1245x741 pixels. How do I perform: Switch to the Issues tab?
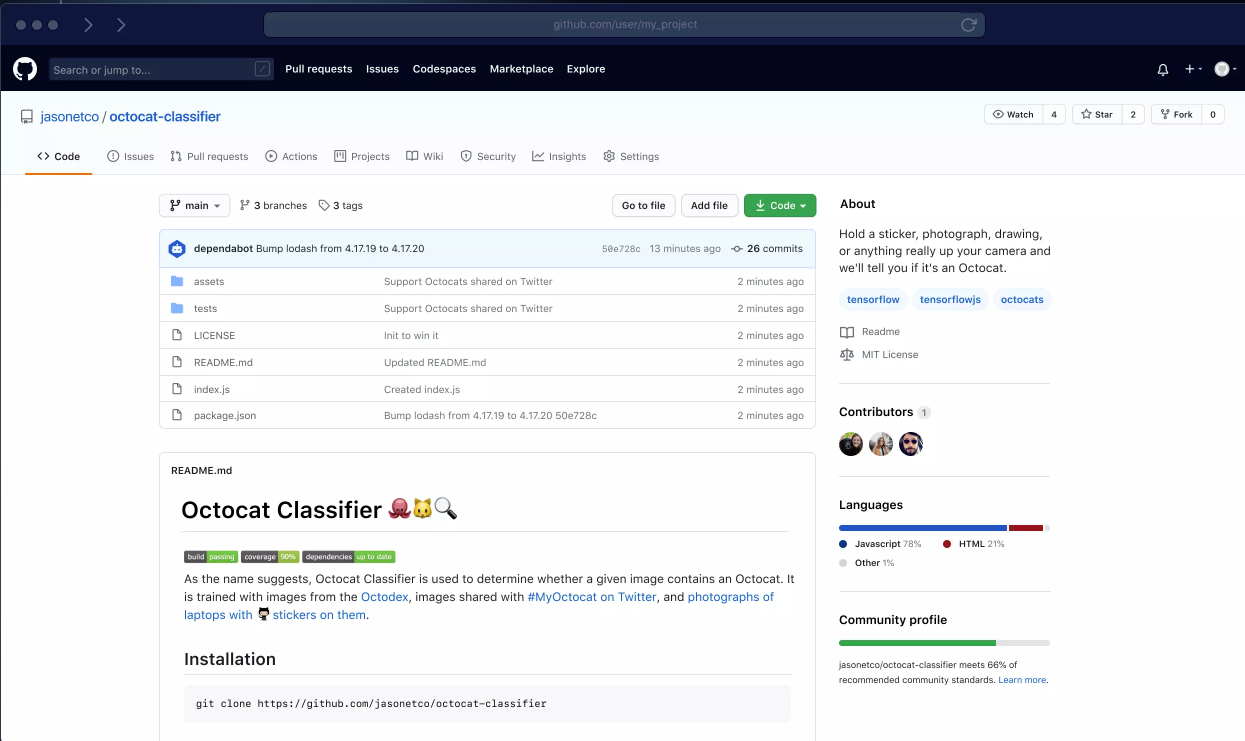[130, 157]
